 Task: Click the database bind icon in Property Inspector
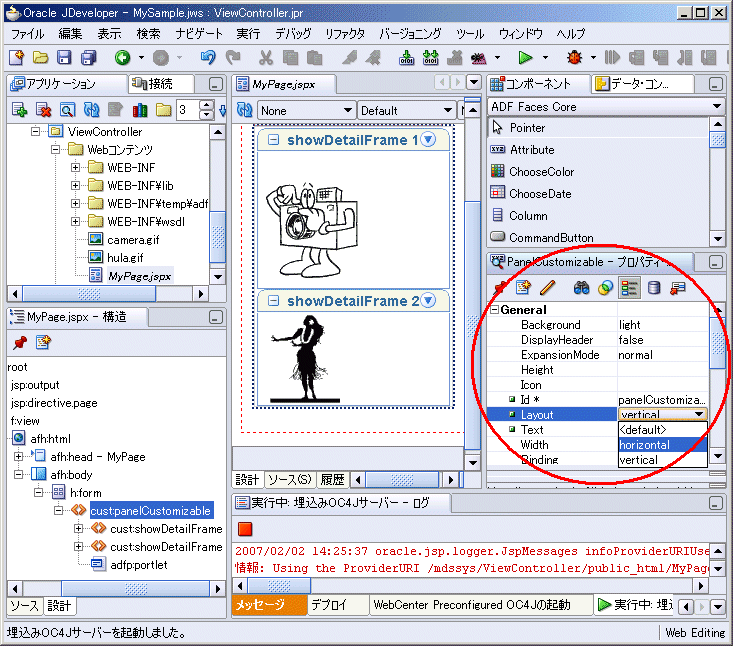(654, 287)
